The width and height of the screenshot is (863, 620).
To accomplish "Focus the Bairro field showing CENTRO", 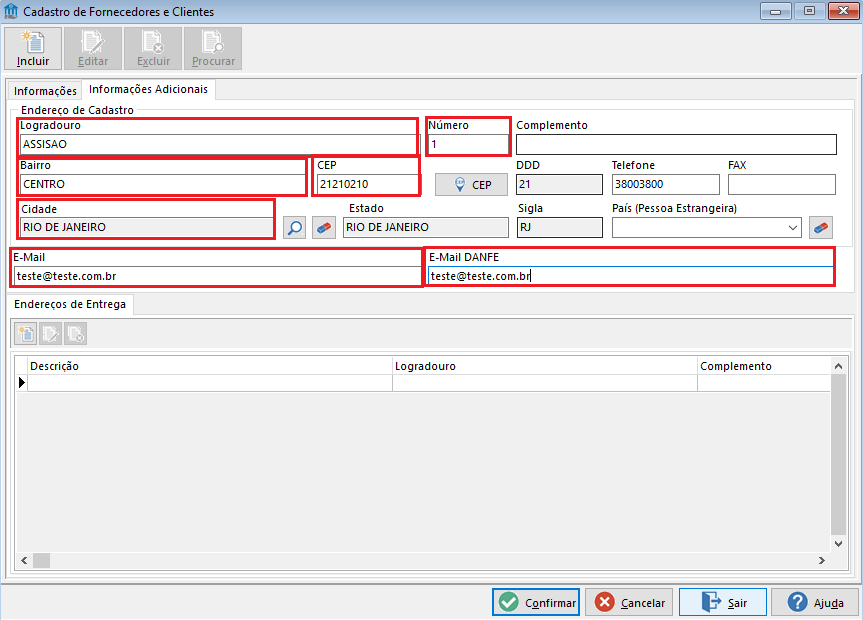I will 163,184.
